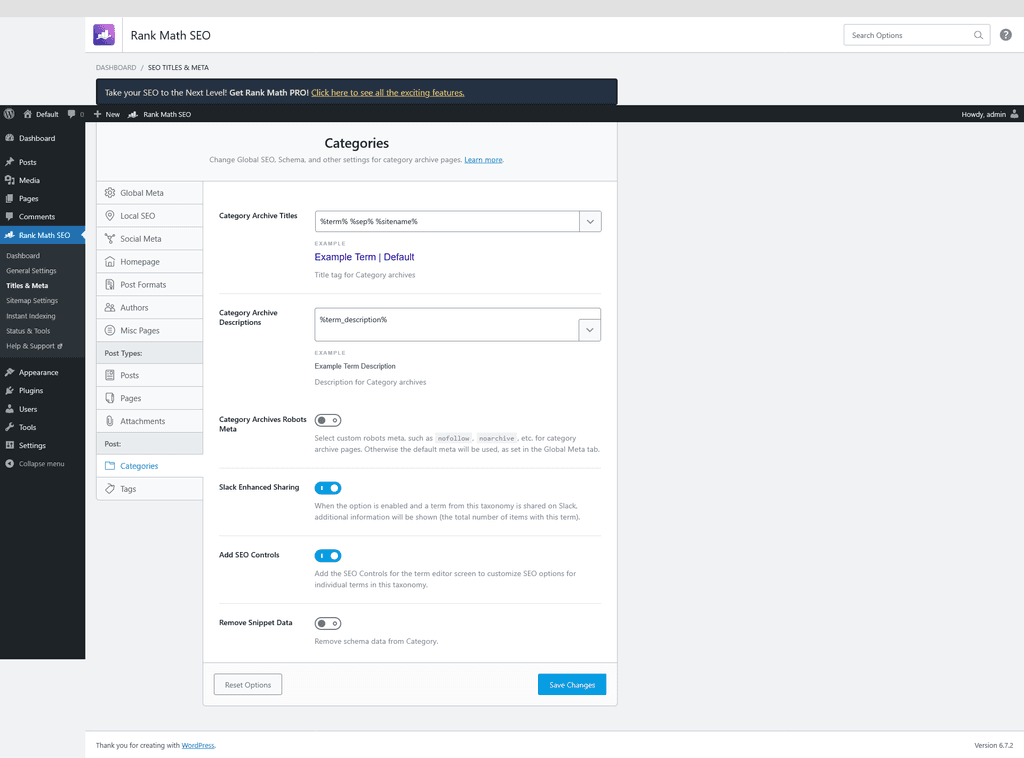The image size is (1024, 758).
Task: Turn off Add SEO Controls toggle
Action: pyautogui.click(x=328, y=556)
